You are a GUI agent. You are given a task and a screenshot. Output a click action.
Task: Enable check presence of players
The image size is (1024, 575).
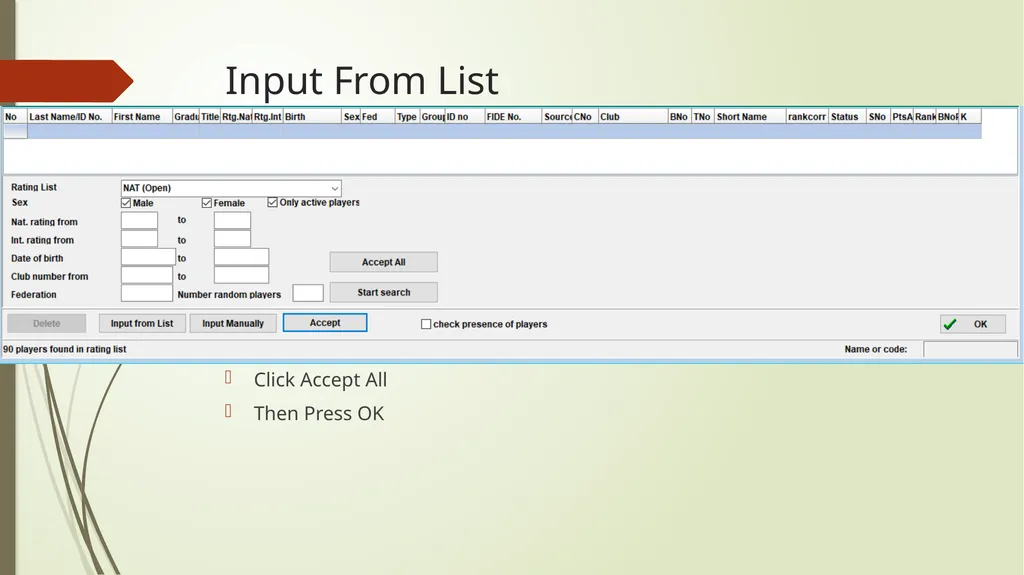coord(426,324)
